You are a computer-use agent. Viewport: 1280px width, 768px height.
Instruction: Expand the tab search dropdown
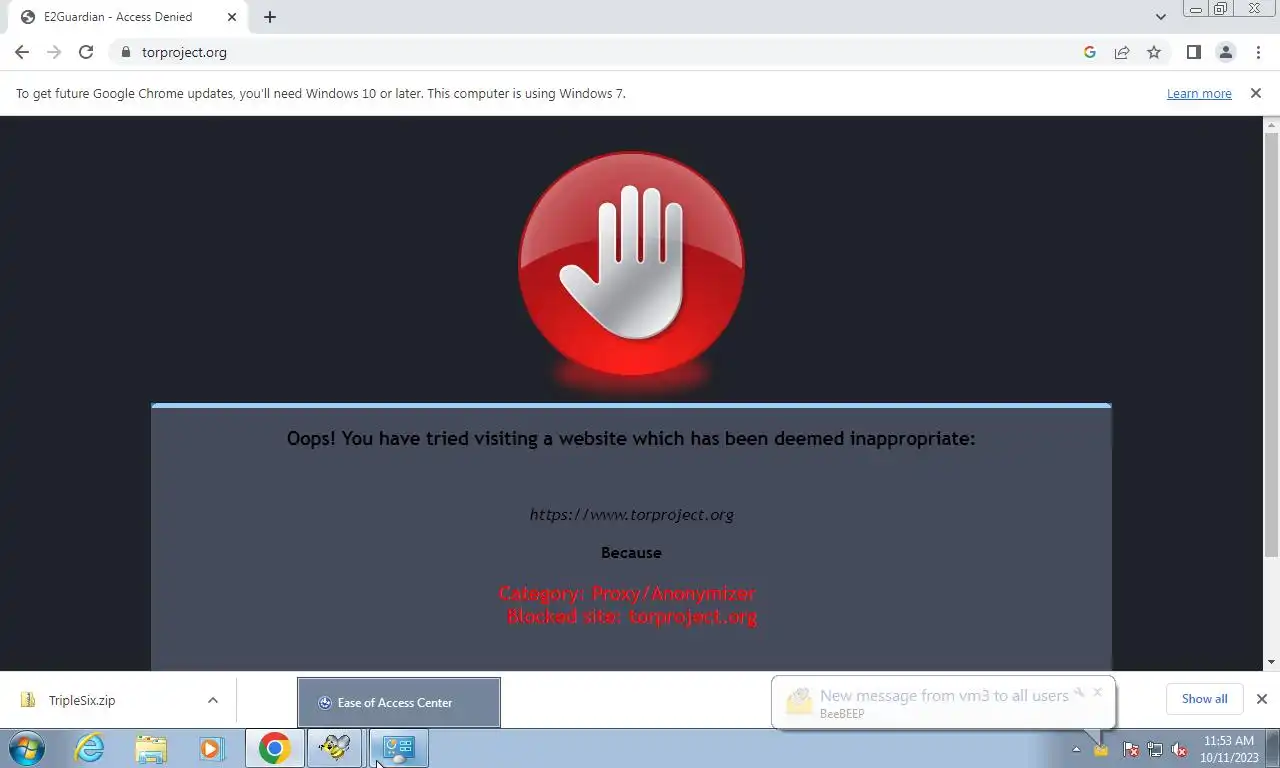1161,17
